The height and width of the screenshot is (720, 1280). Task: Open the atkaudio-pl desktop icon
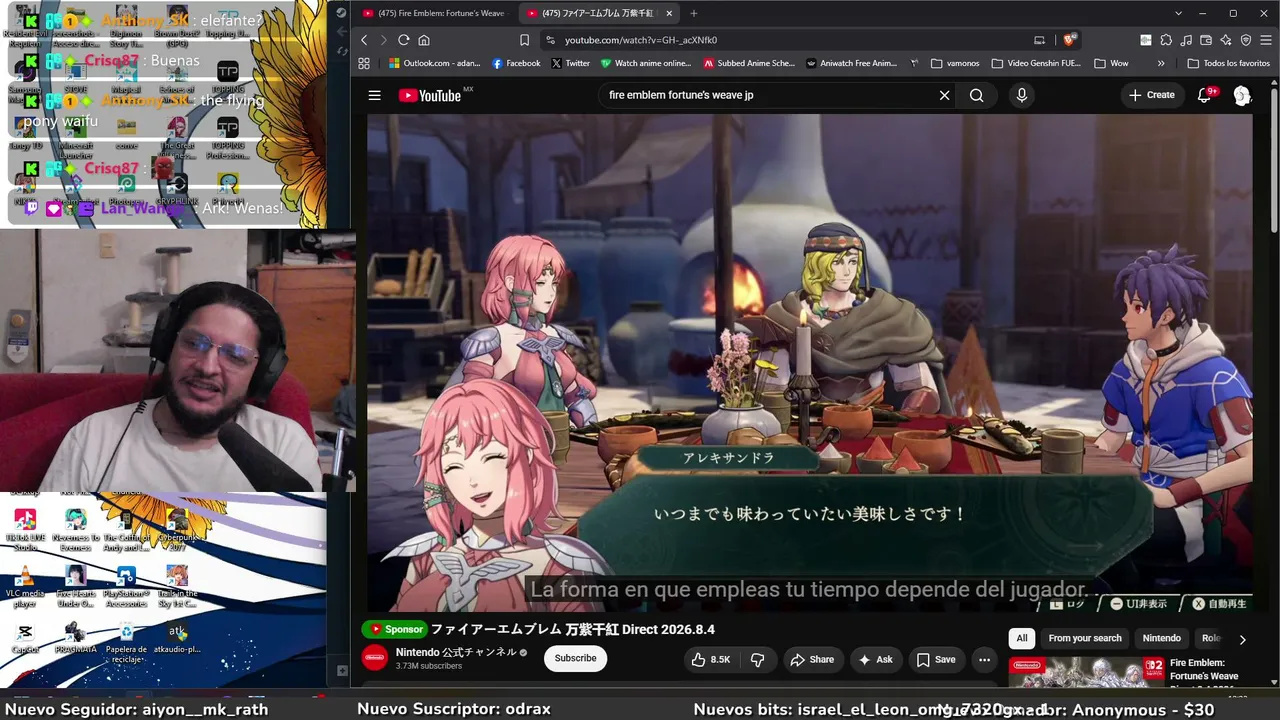point(177,638)
